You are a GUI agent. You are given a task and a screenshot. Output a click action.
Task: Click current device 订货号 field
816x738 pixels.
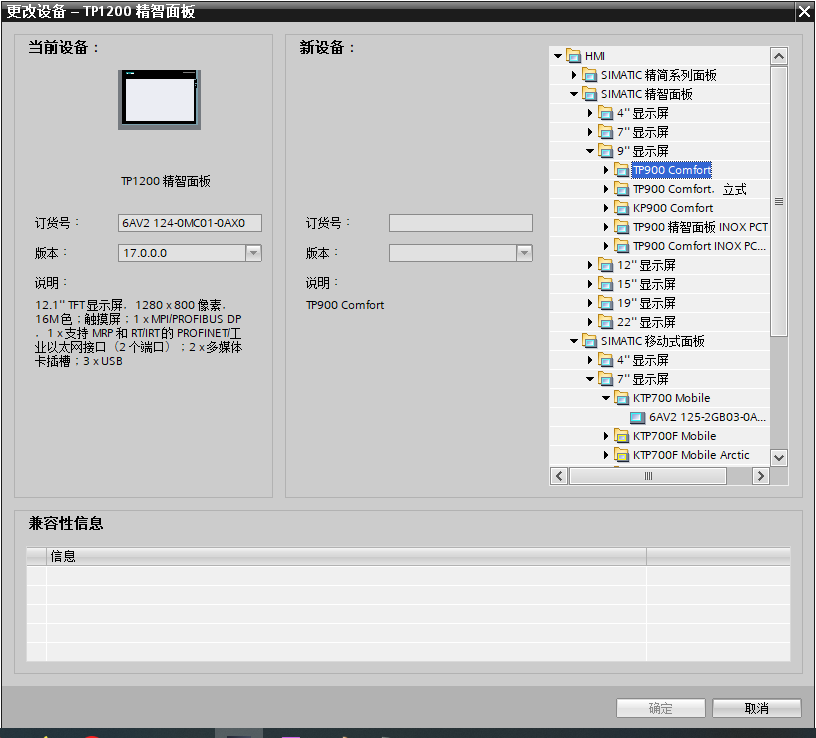[x=189, y=223]
